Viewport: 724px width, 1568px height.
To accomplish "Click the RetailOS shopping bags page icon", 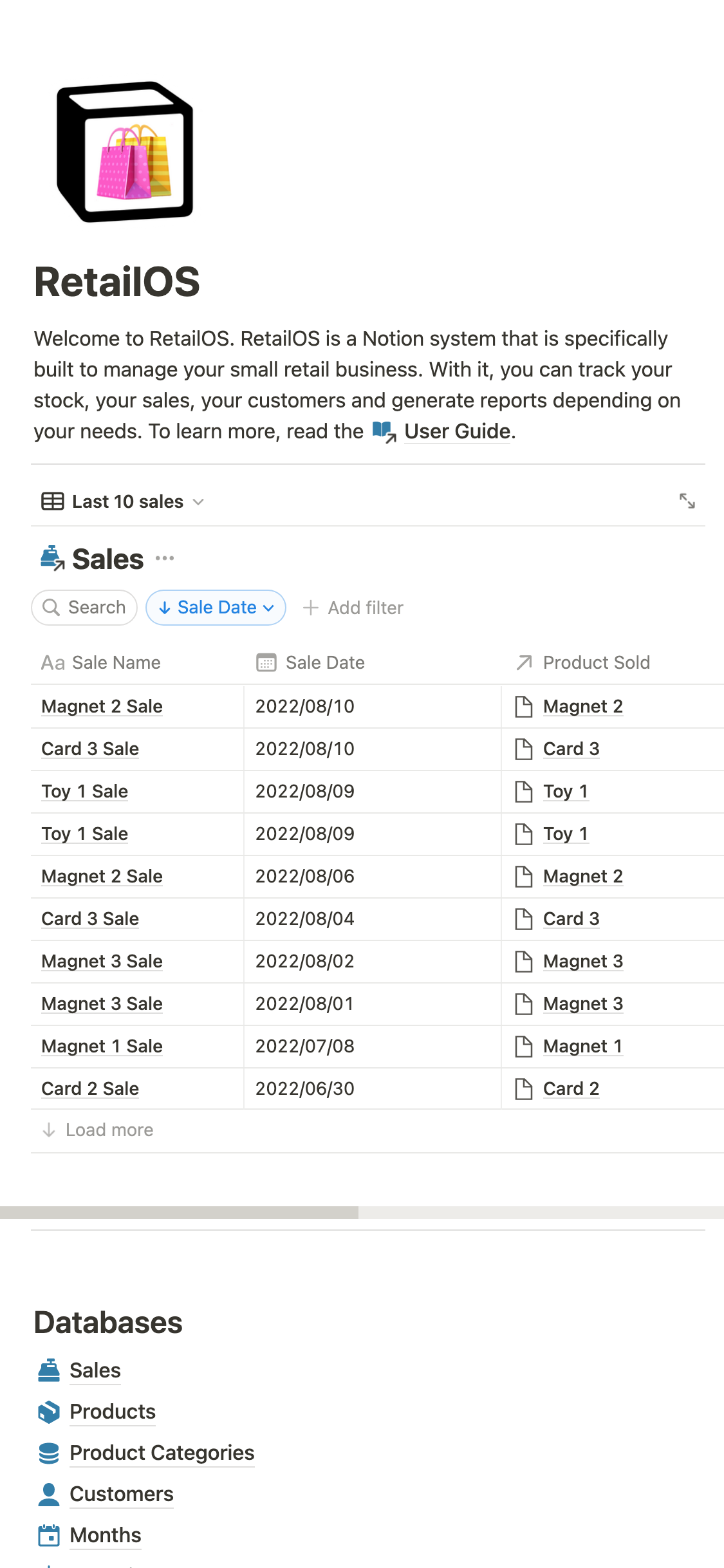I will tap(125, 152).
